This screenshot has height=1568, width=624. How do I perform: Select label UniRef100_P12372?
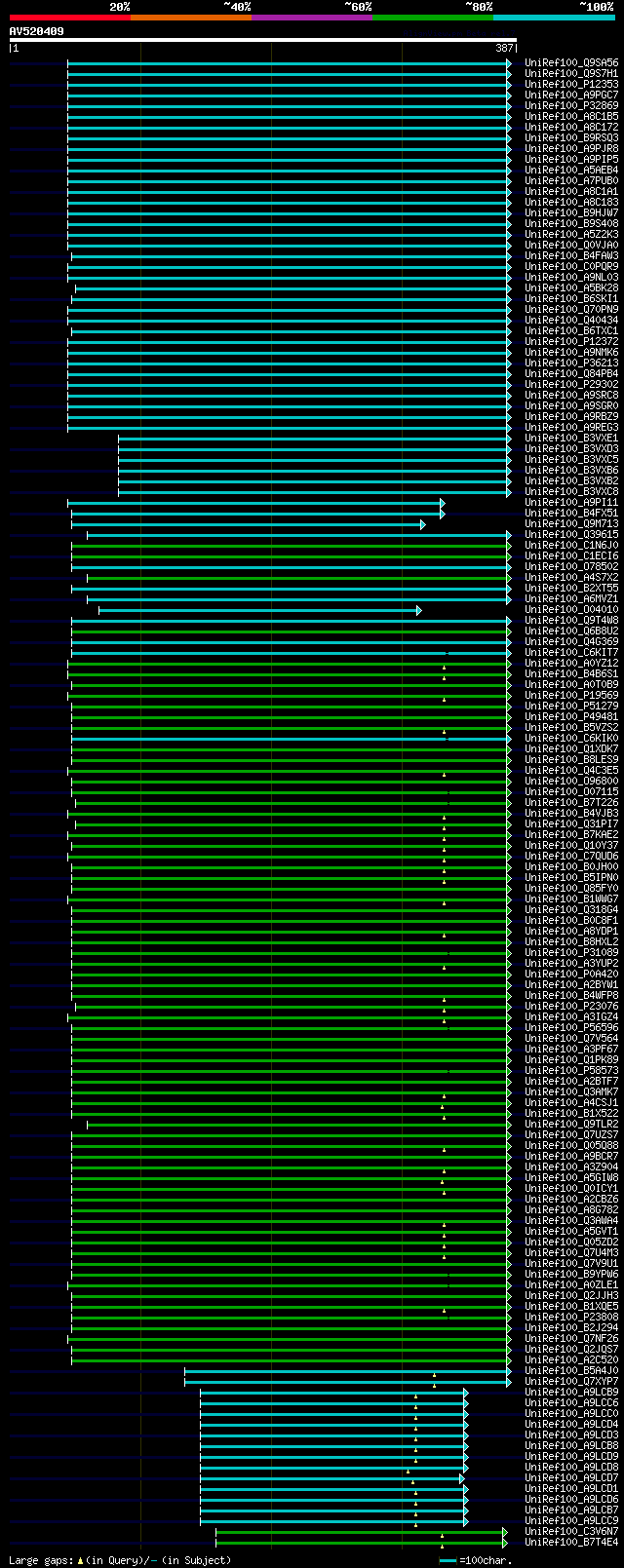coord(571,341)
